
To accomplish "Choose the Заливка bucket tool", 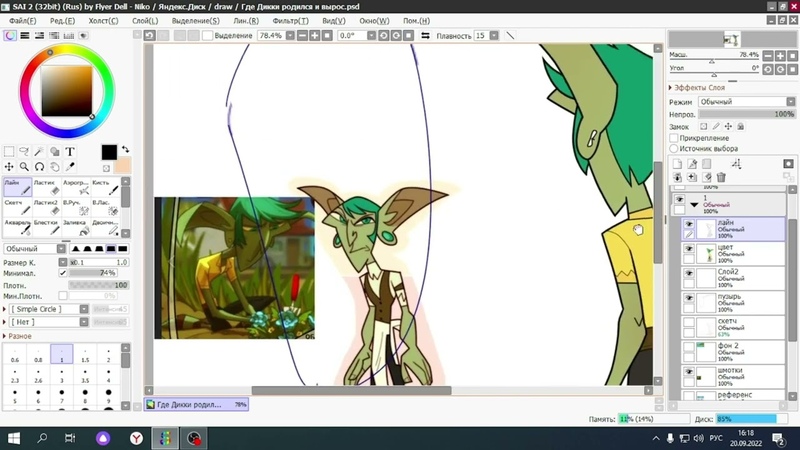I will (x=76, y=228).
